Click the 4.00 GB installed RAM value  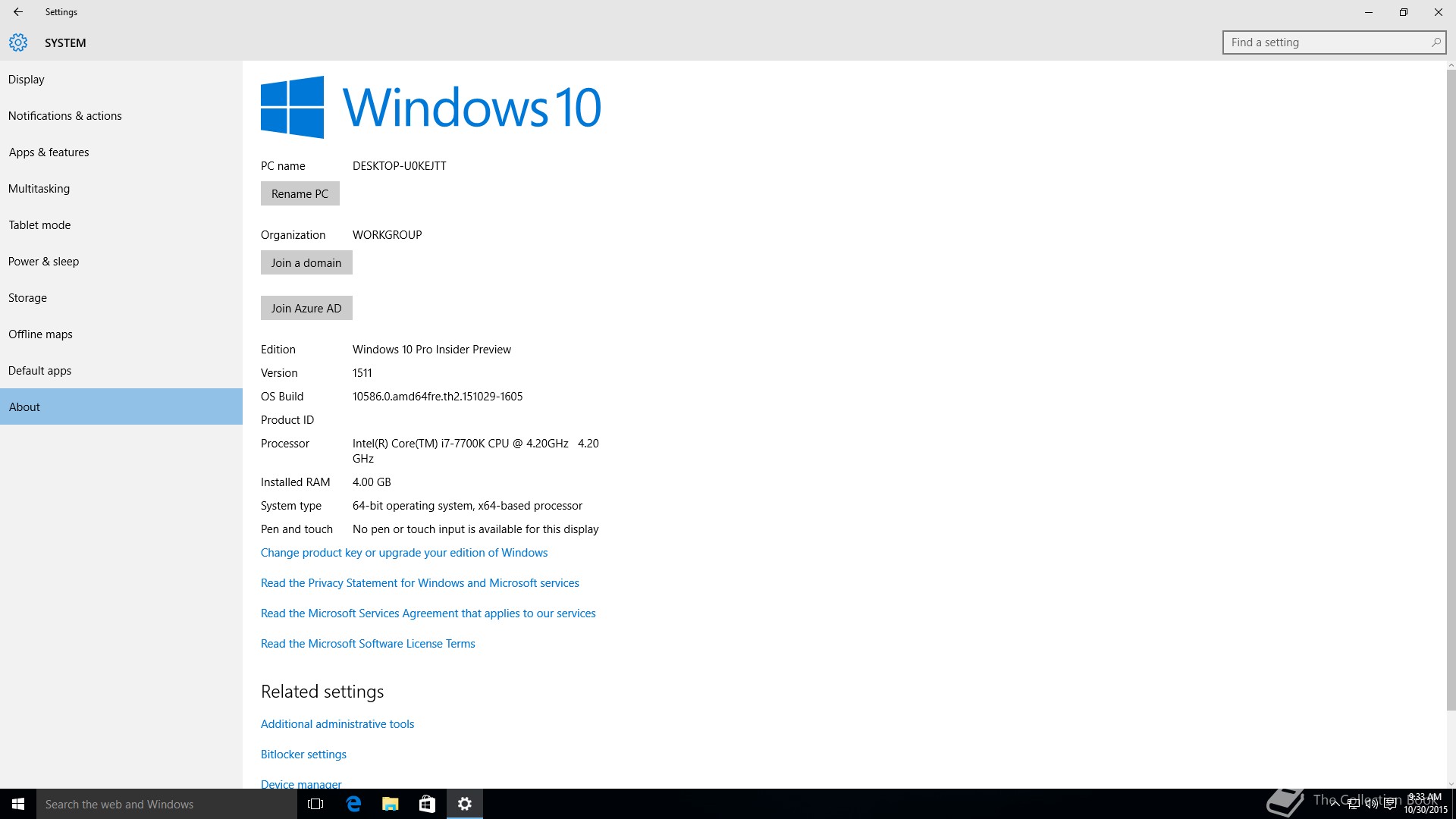372,482
